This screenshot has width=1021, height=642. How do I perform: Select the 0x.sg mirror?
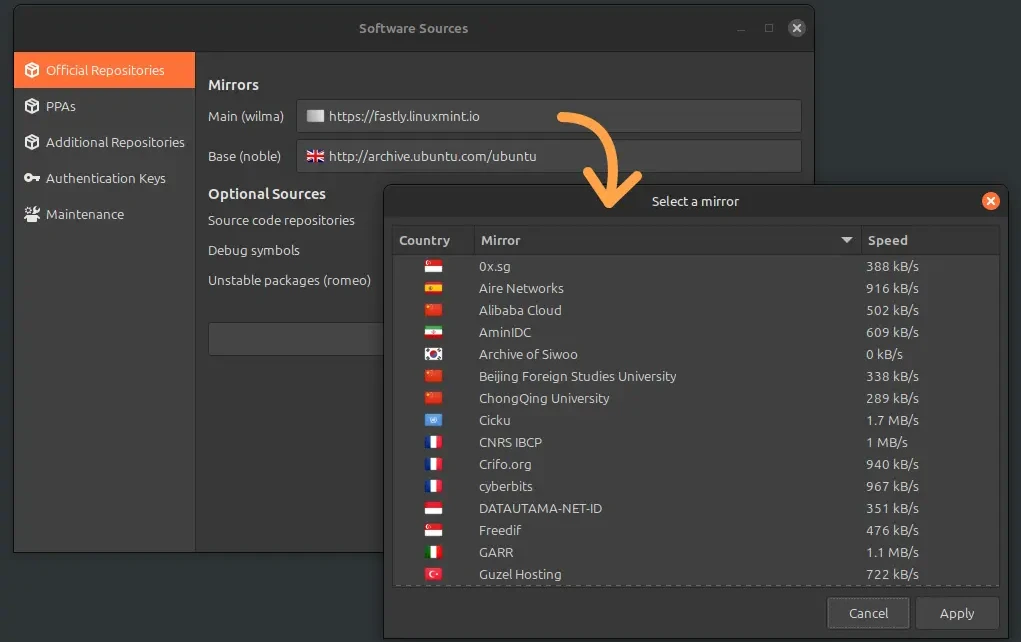pyautogui.click(x=695, y=266)
